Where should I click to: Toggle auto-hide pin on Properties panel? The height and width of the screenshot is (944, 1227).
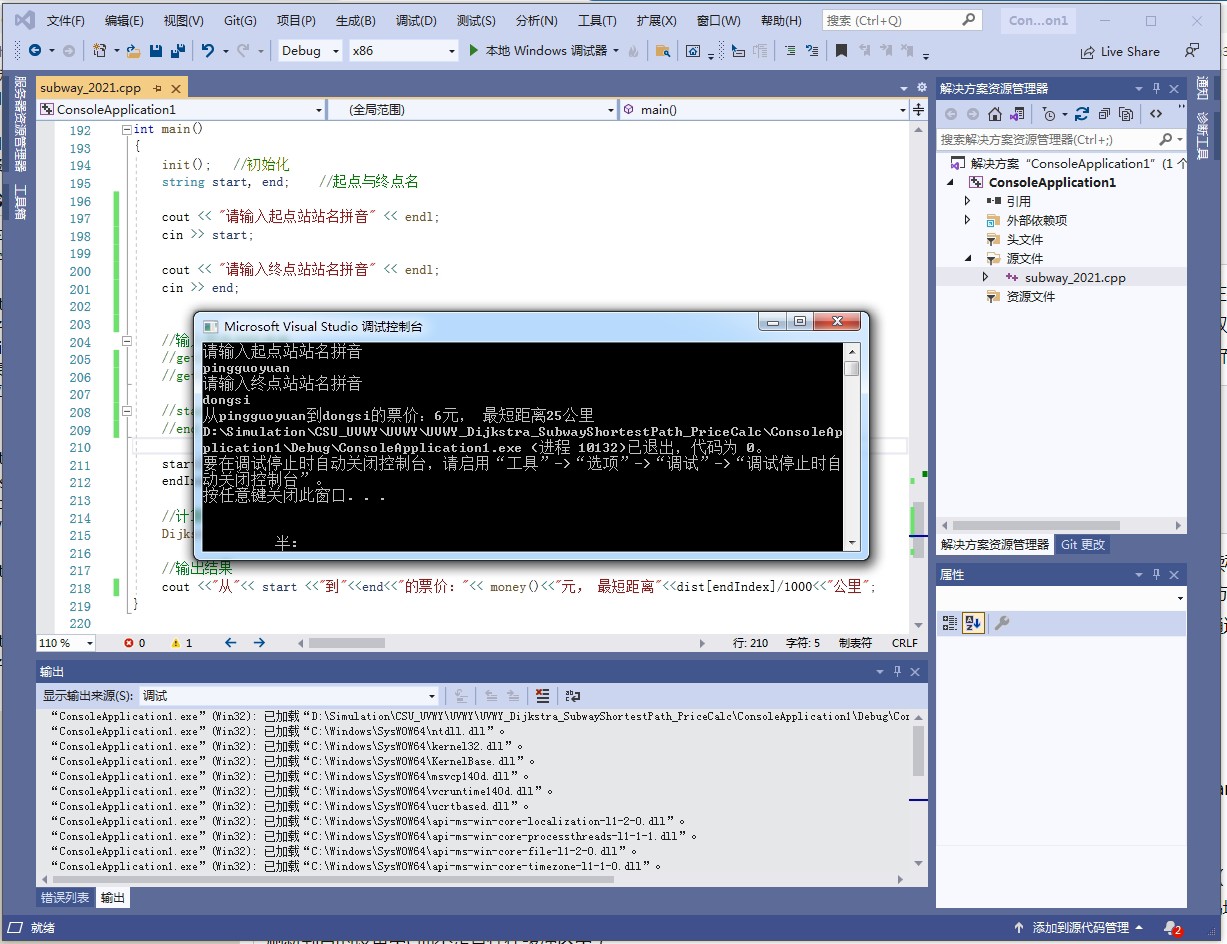(1157, 574)
